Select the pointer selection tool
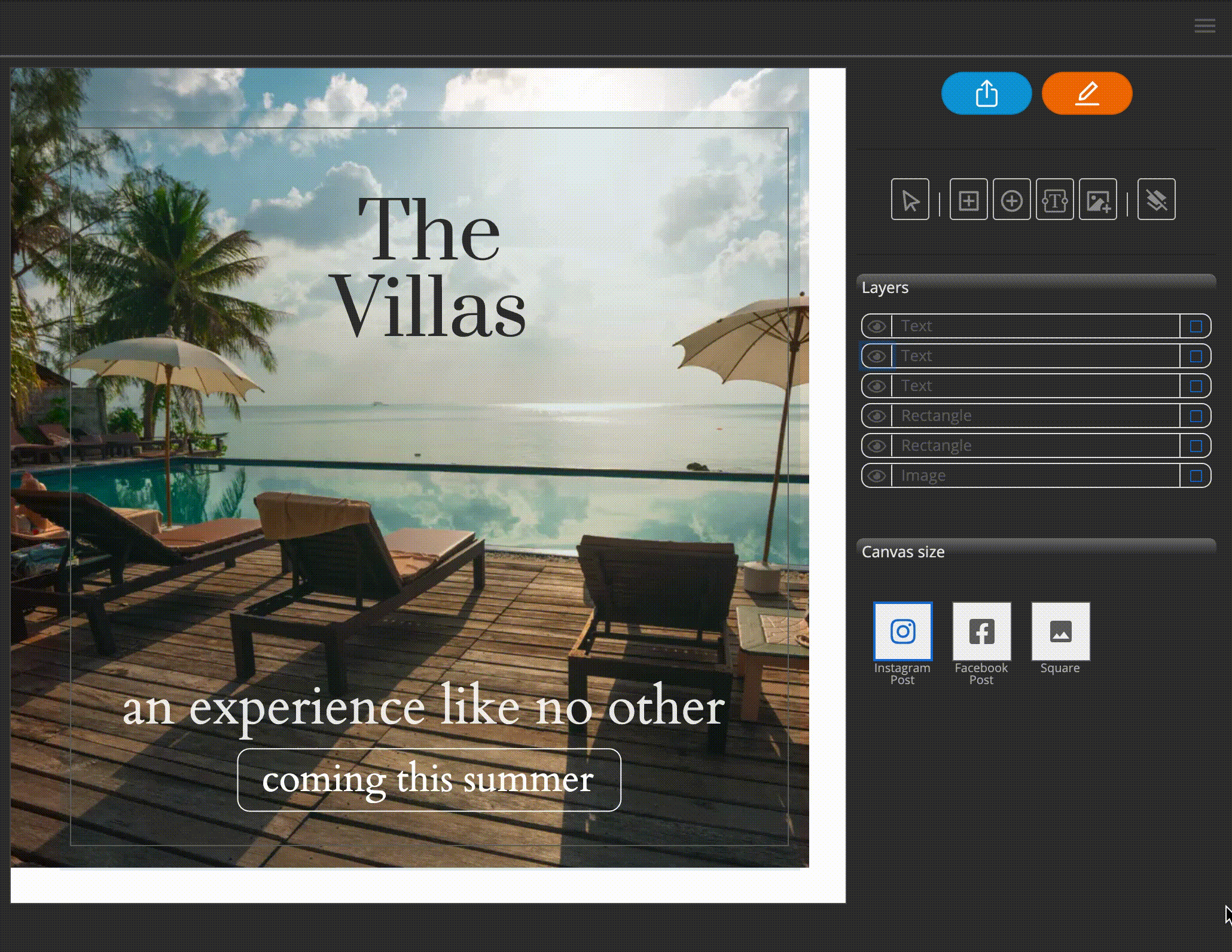The image size is (1232, 952). (910, 199)
